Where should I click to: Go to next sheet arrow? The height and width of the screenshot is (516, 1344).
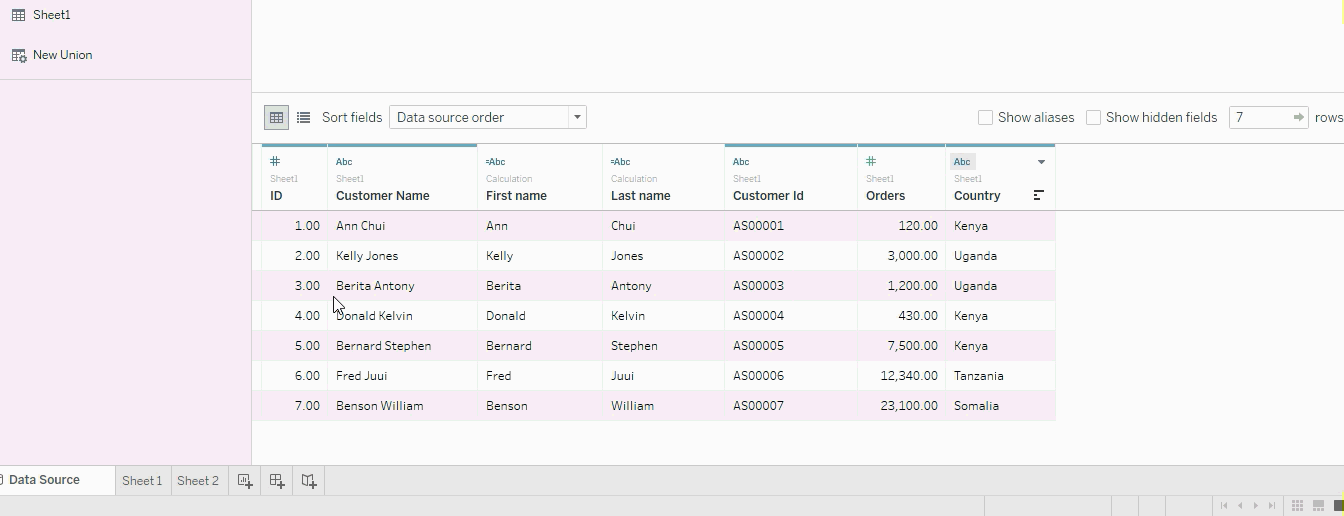pyautogui.click(x=1256, y=506)
